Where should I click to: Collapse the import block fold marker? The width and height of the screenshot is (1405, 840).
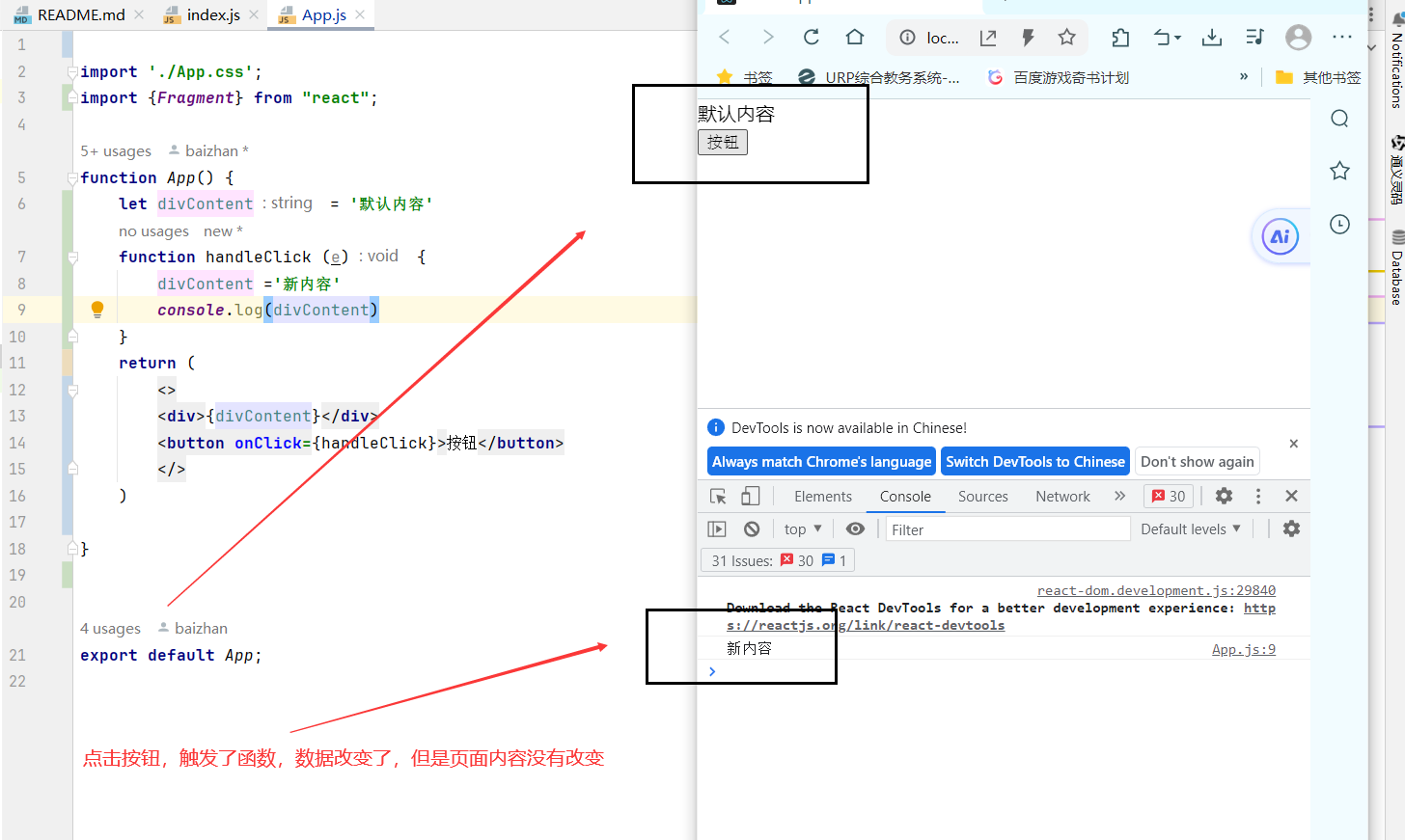point(72,72)
